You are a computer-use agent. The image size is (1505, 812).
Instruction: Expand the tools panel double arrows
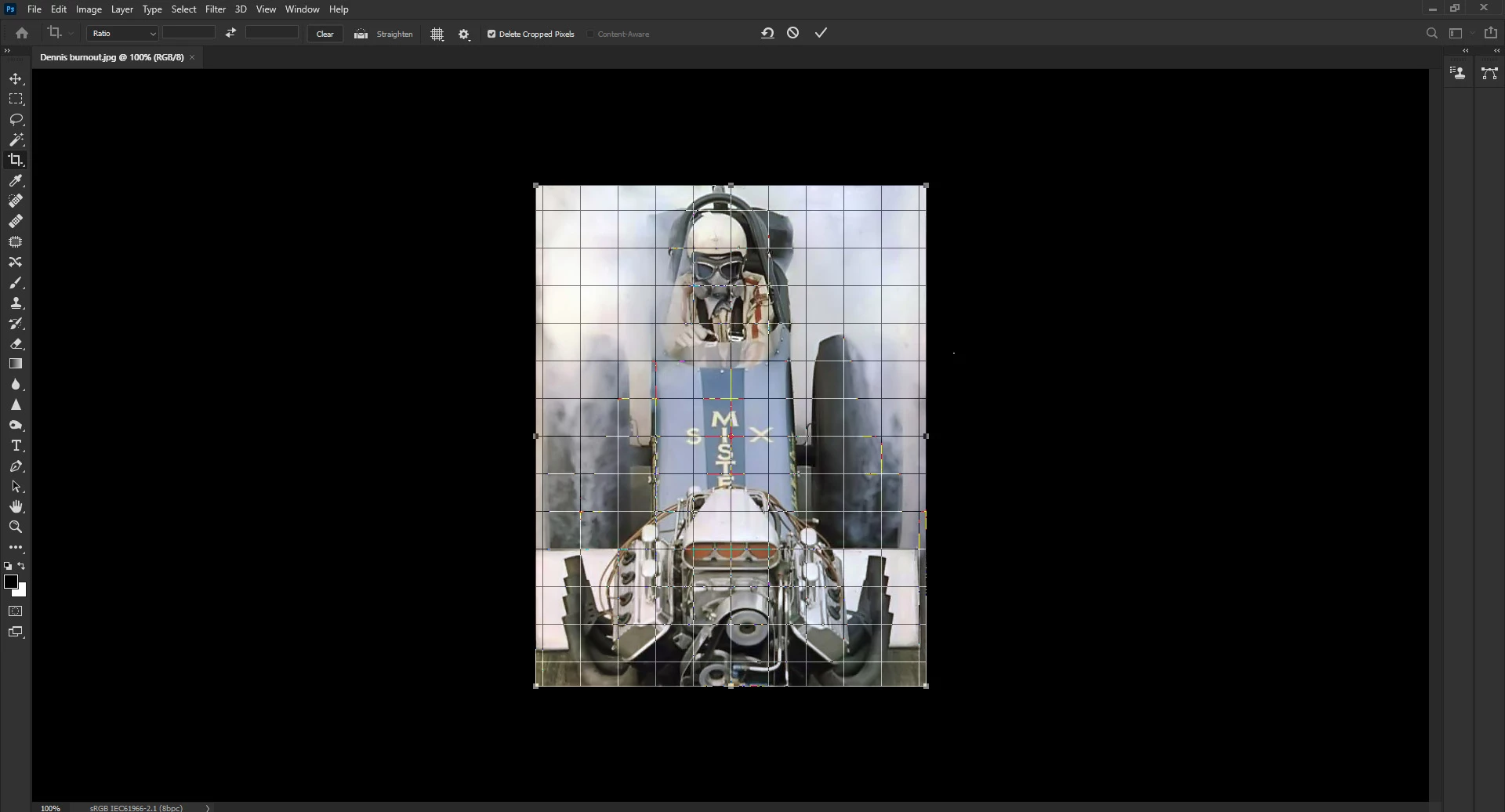tap(7, 51)
